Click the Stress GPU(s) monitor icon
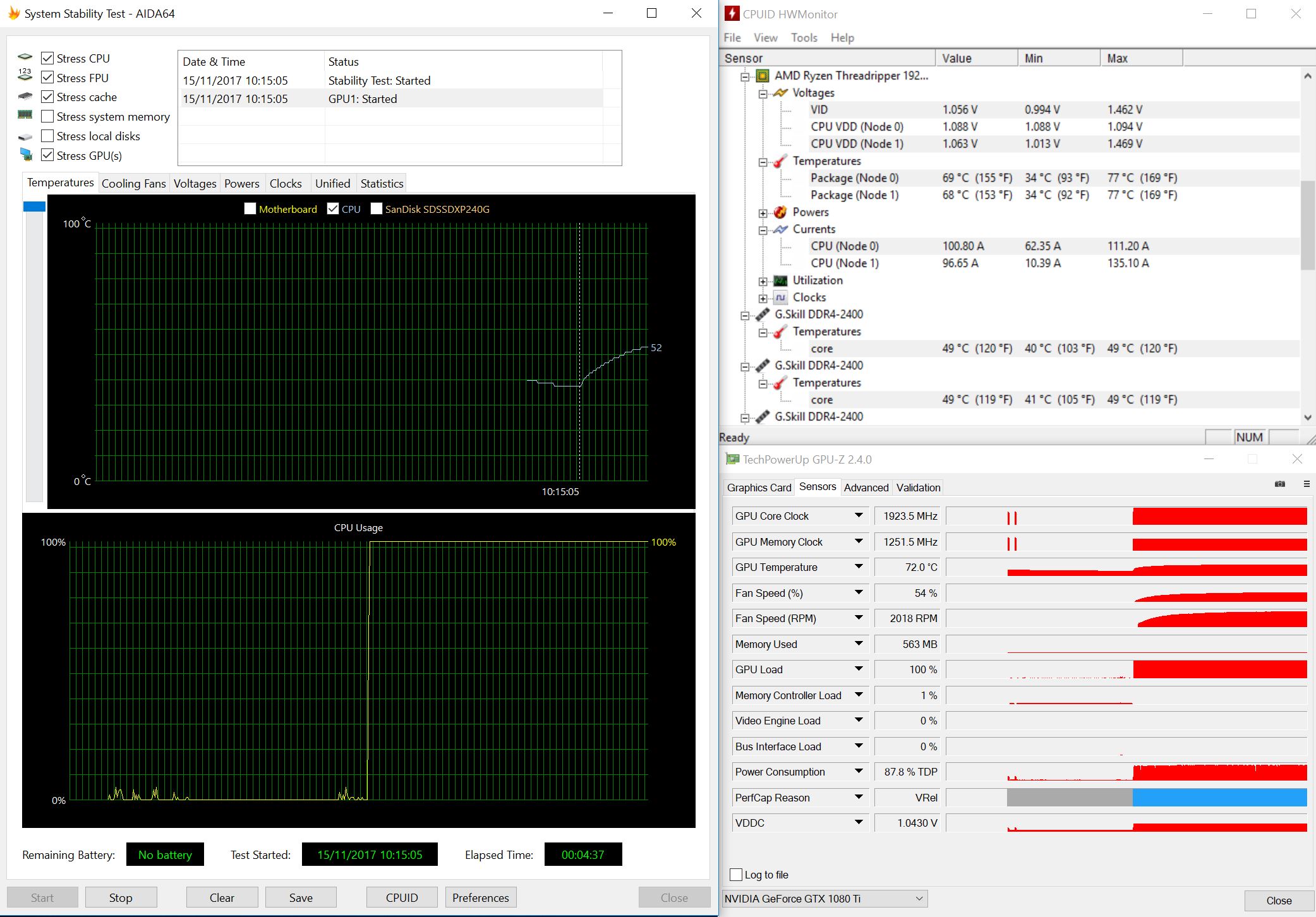Image resolution: width=1316 pixels, height=917 pixels. click(x=26, y=155)
